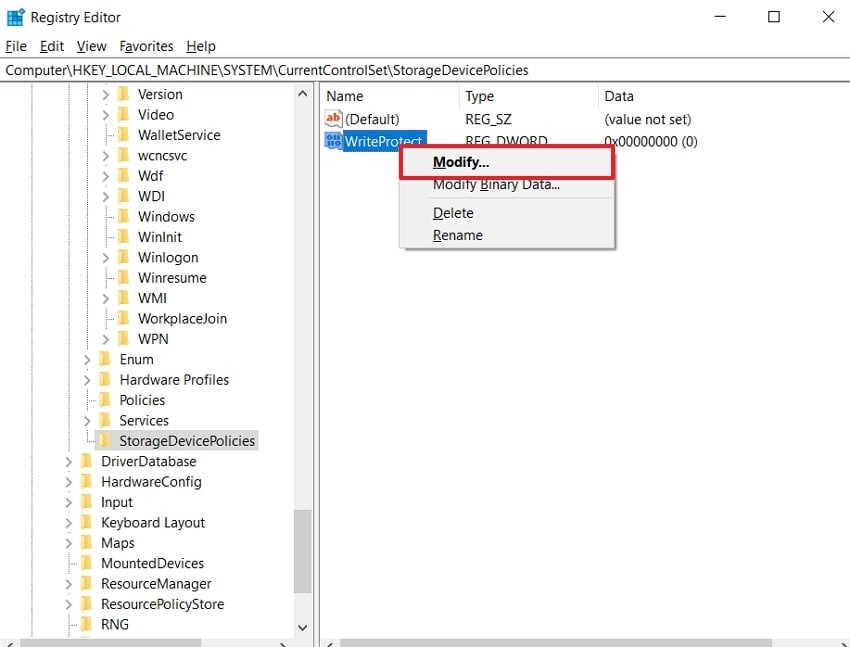
Task: Click the REG_SZ icon beside (Default)
Action: click(331, 118)
